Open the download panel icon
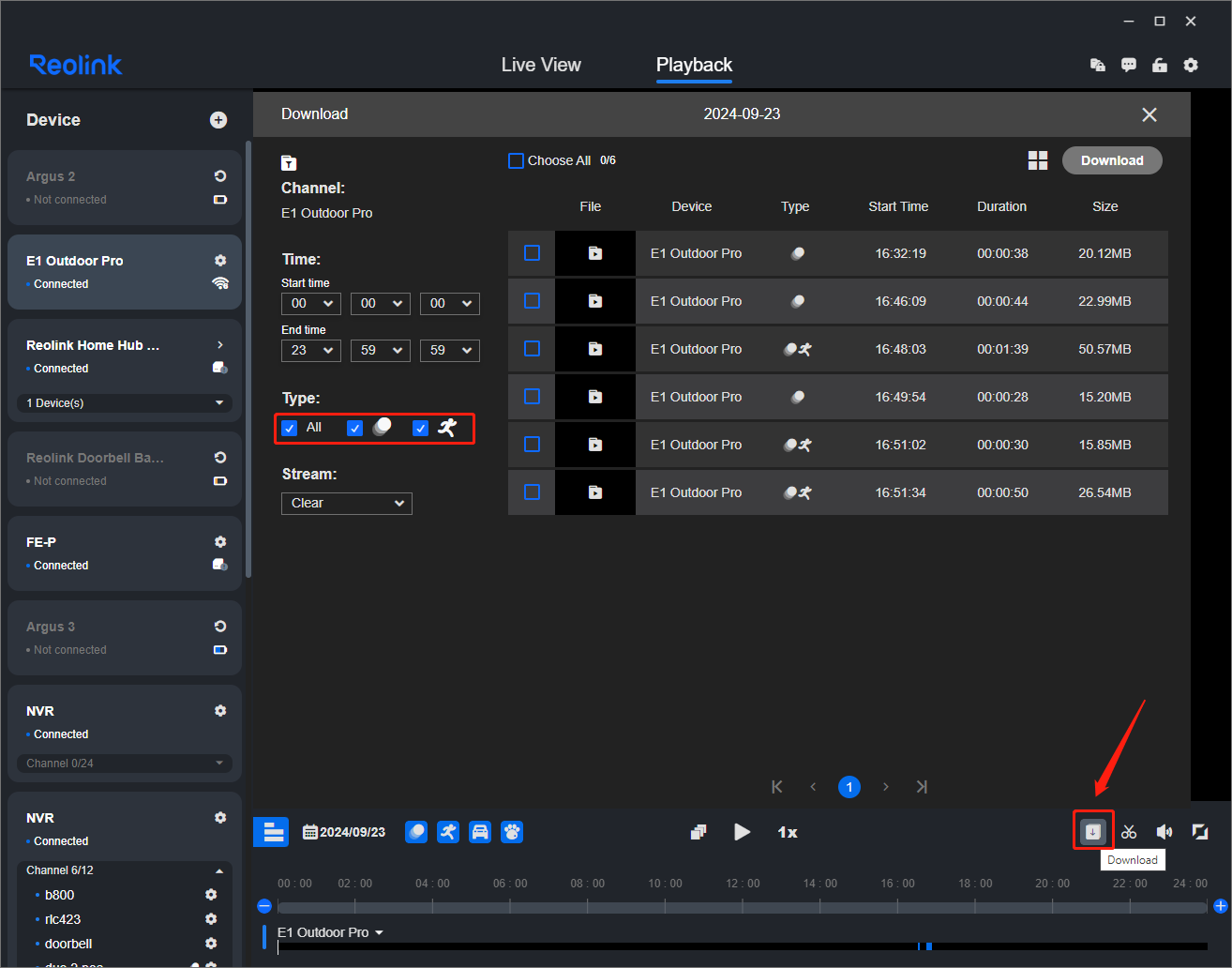 [1092, 832]
